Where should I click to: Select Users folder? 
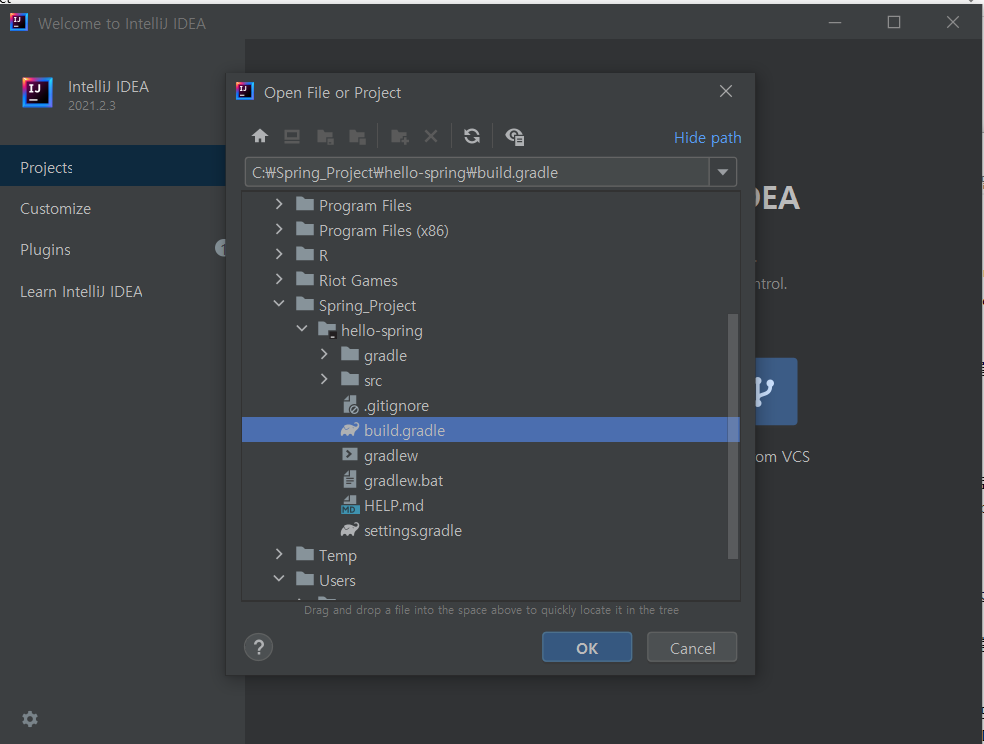pos(490,580)
